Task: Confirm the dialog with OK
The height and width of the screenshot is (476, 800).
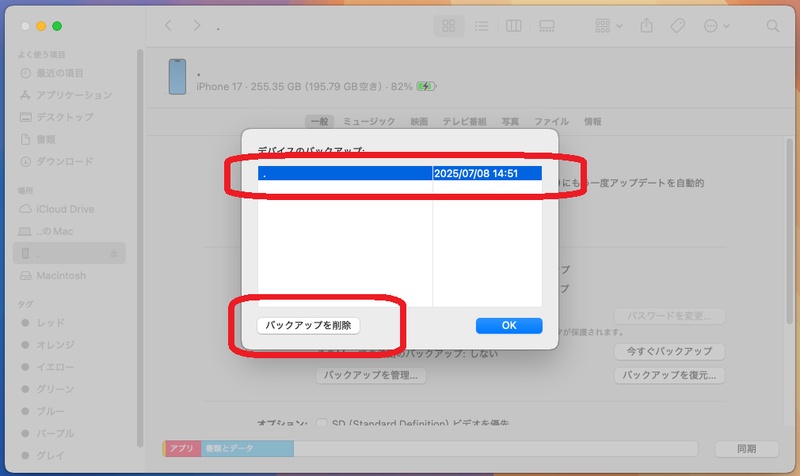Action: [509, 325]
